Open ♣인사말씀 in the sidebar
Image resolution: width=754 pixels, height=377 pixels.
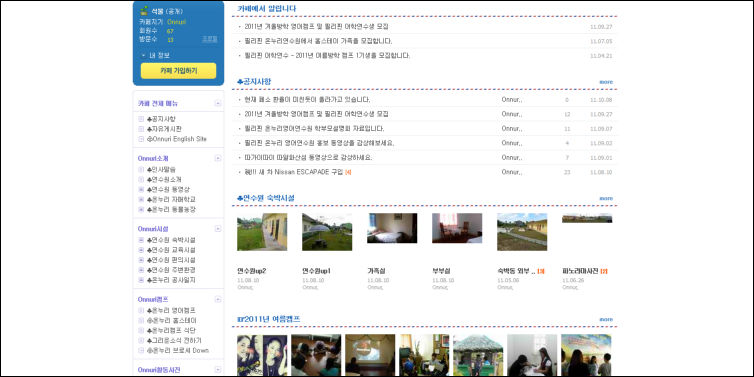click(x=161, y=169)
